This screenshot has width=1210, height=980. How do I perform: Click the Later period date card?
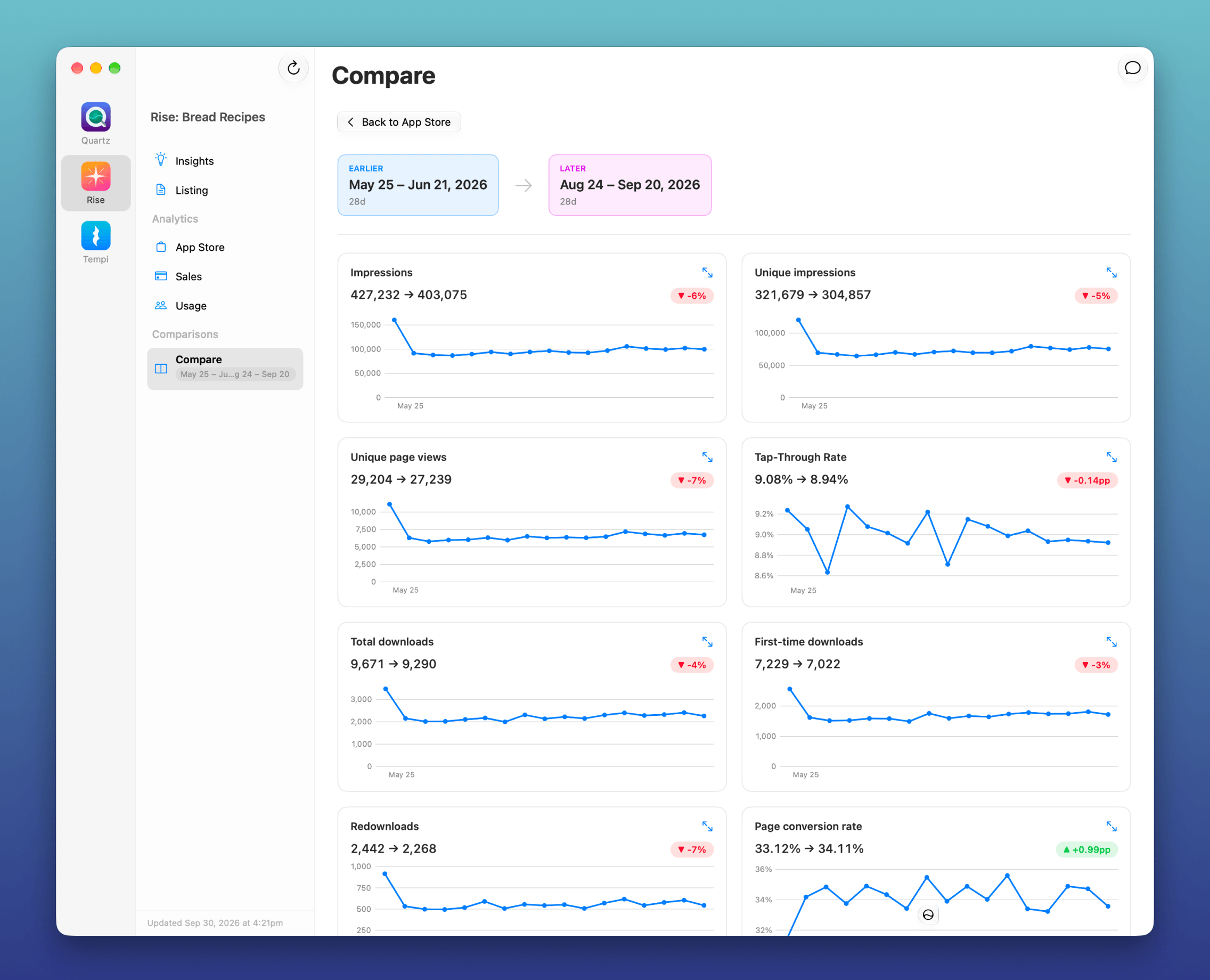point(630,185)
